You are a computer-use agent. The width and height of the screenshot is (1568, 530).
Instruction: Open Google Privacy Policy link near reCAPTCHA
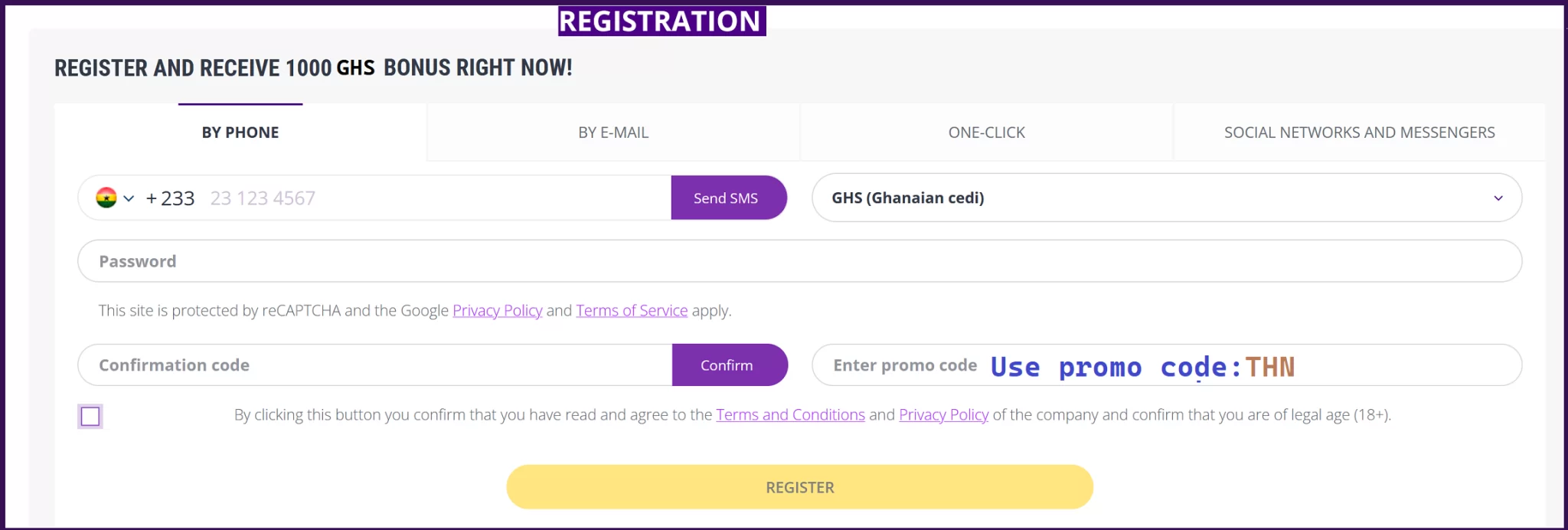click(498, 310)
